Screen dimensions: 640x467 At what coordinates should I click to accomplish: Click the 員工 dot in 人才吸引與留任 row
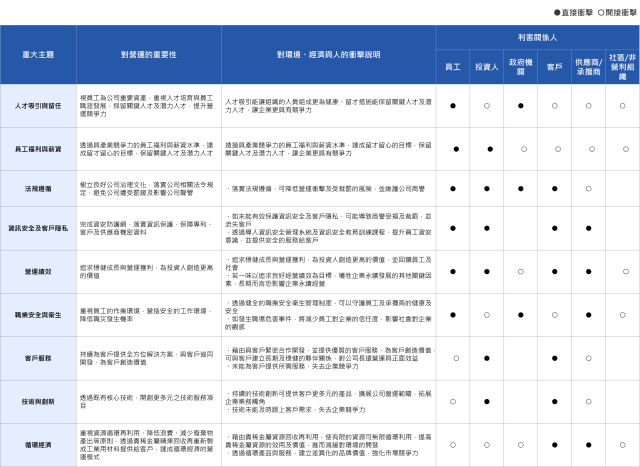pyautogui.click(x=453, y=105)
